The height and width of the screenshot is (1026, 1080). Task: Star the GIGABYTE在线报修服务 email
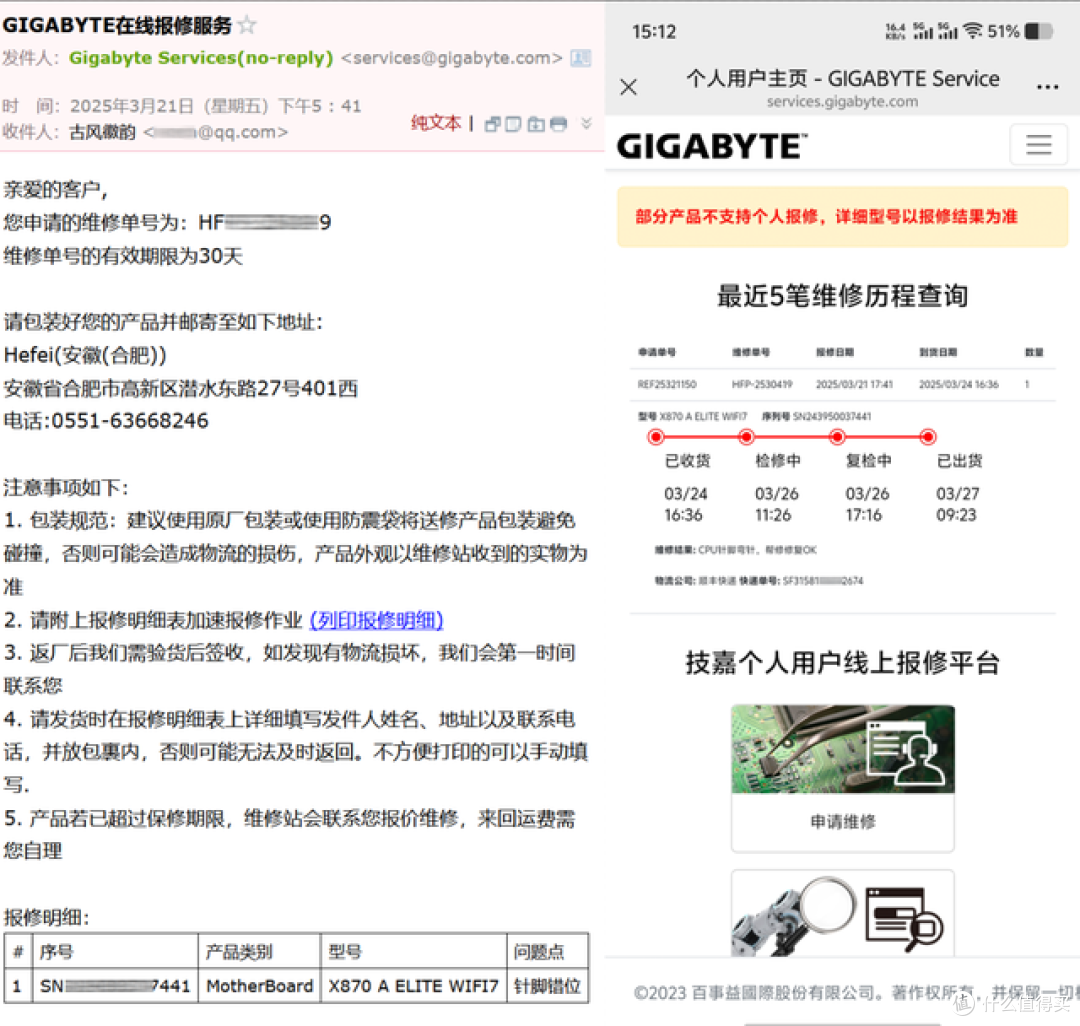tap(247, 25)
